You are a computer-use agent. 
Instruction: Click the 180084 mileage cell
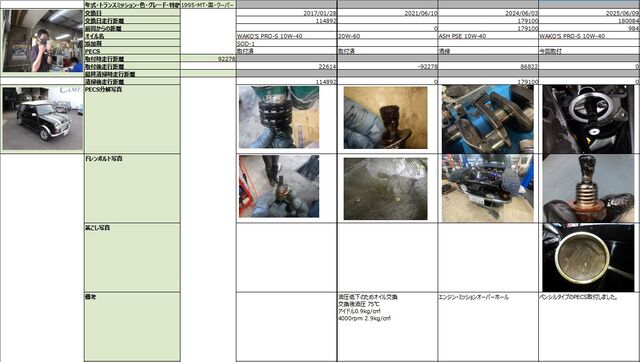(589, 20)
